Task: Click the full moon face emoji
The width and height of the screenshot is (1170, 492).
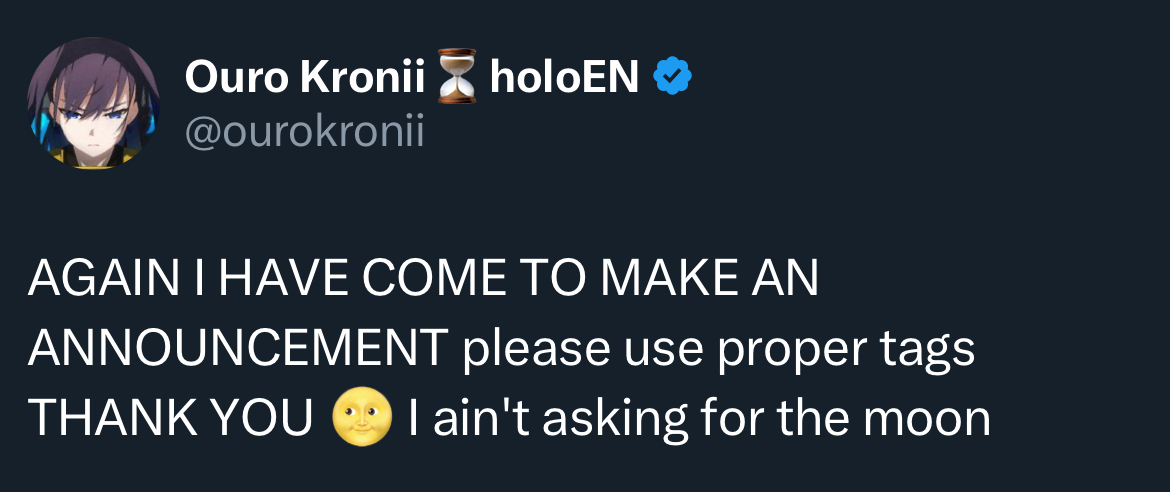Action: (x=362, y=420)
